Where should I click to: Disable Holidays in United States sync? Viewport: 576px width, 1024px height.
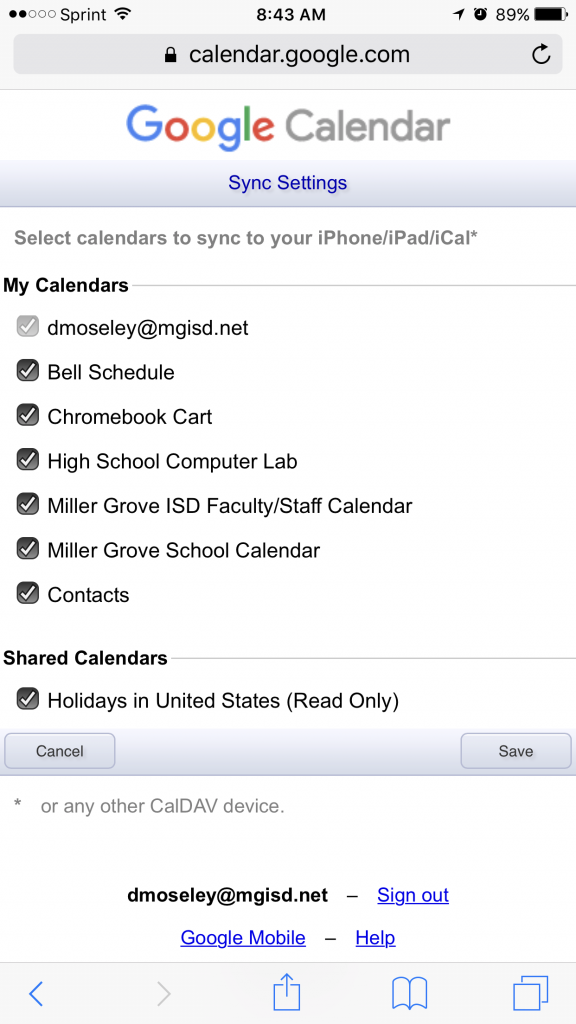27,699
